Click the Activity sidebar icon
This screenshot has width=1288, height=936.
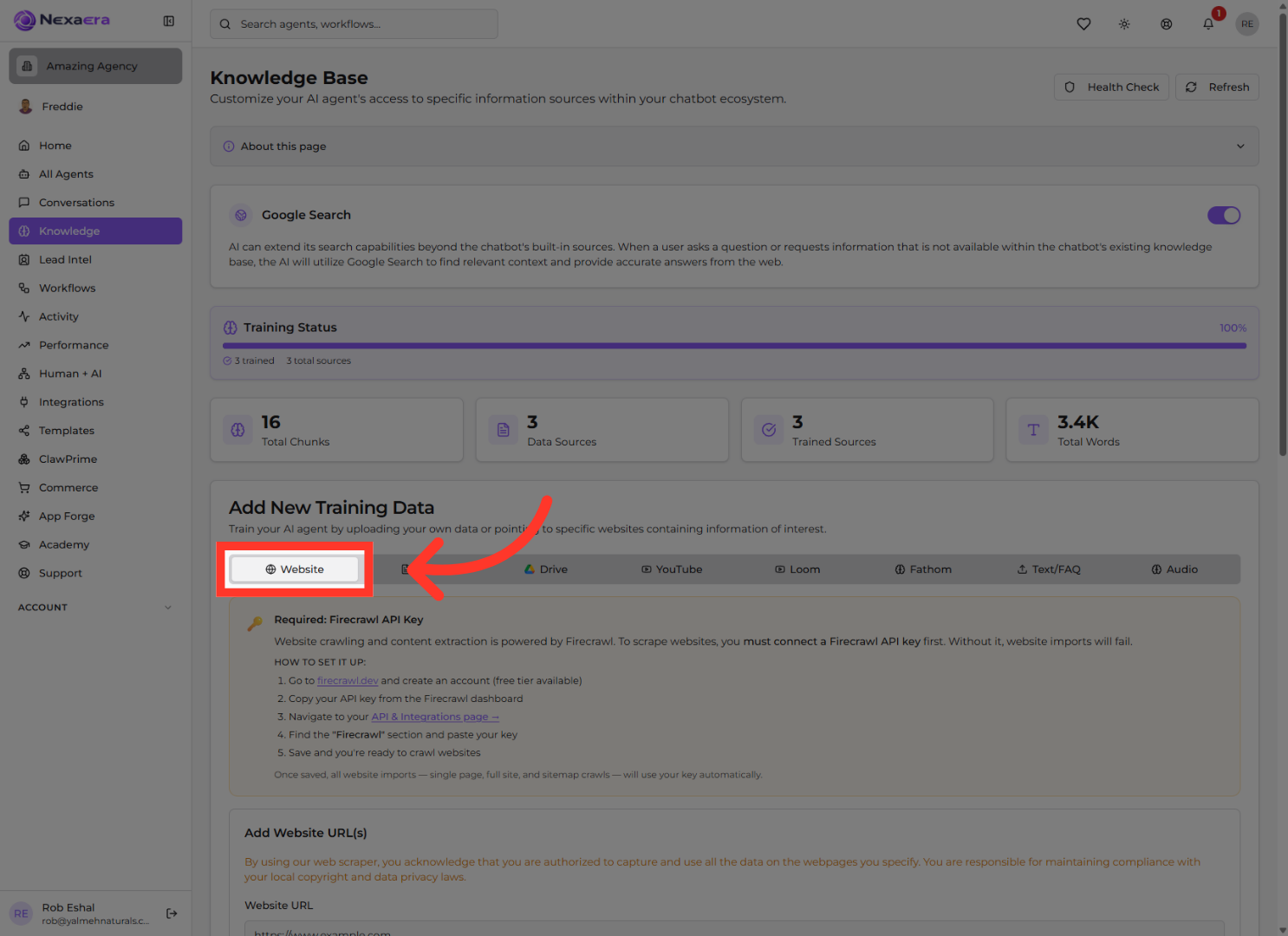coord(24,317)
